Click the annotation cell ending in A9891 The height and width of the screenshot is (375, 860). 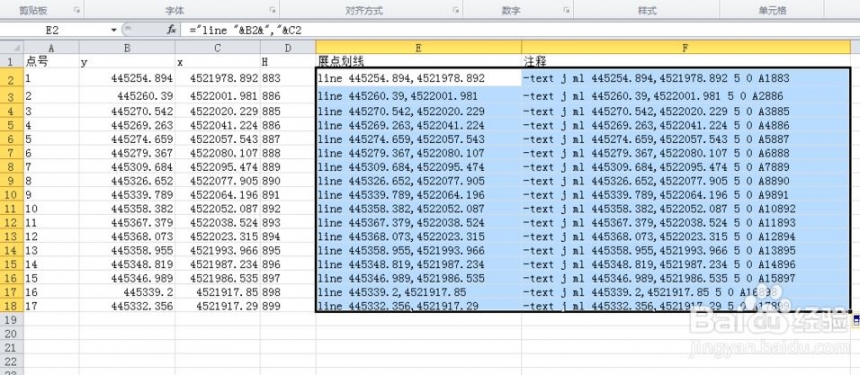tap(686, 195)
